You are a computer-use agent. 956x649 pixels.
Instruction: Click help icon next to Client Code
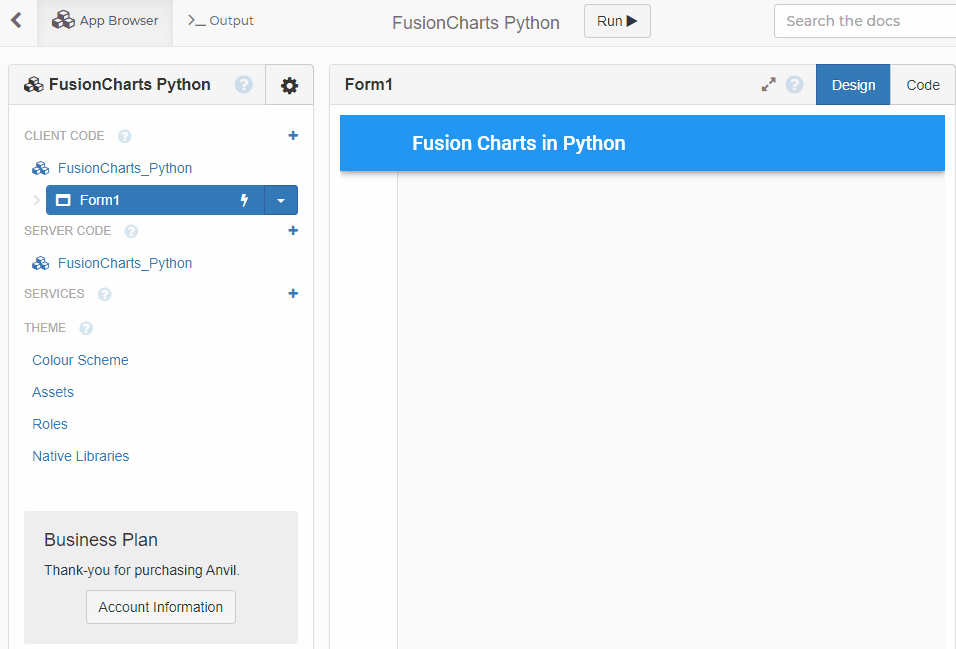coord(124,136)
